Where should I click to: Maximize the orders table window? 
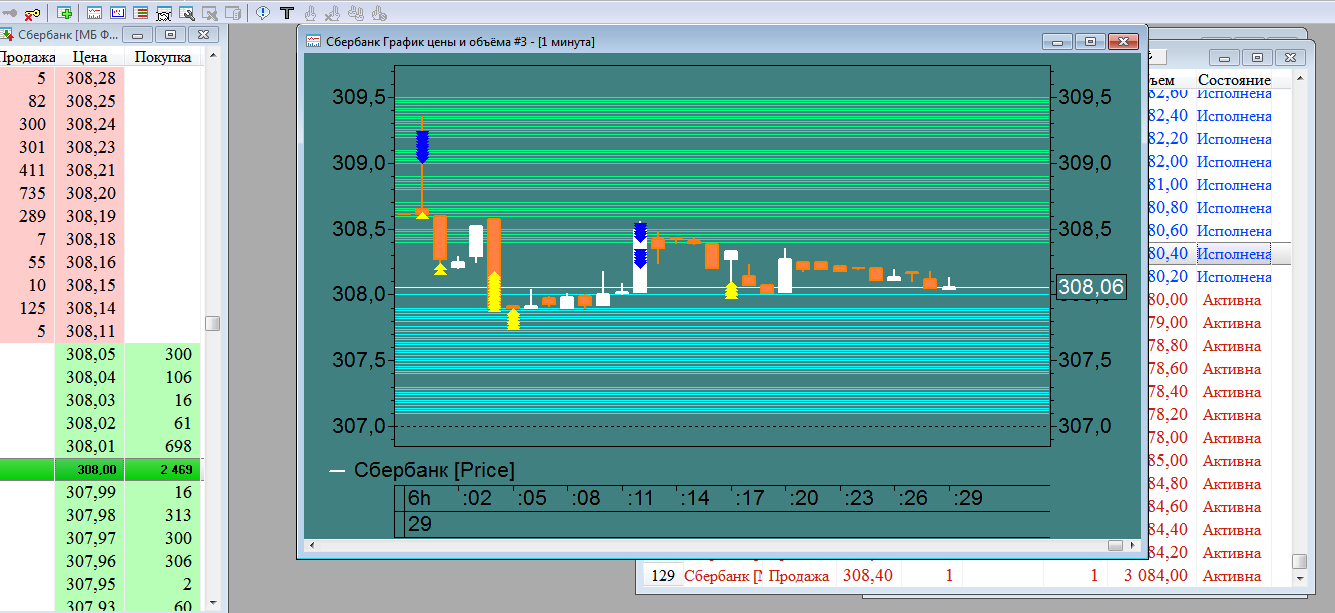[x=1258, y=57]
